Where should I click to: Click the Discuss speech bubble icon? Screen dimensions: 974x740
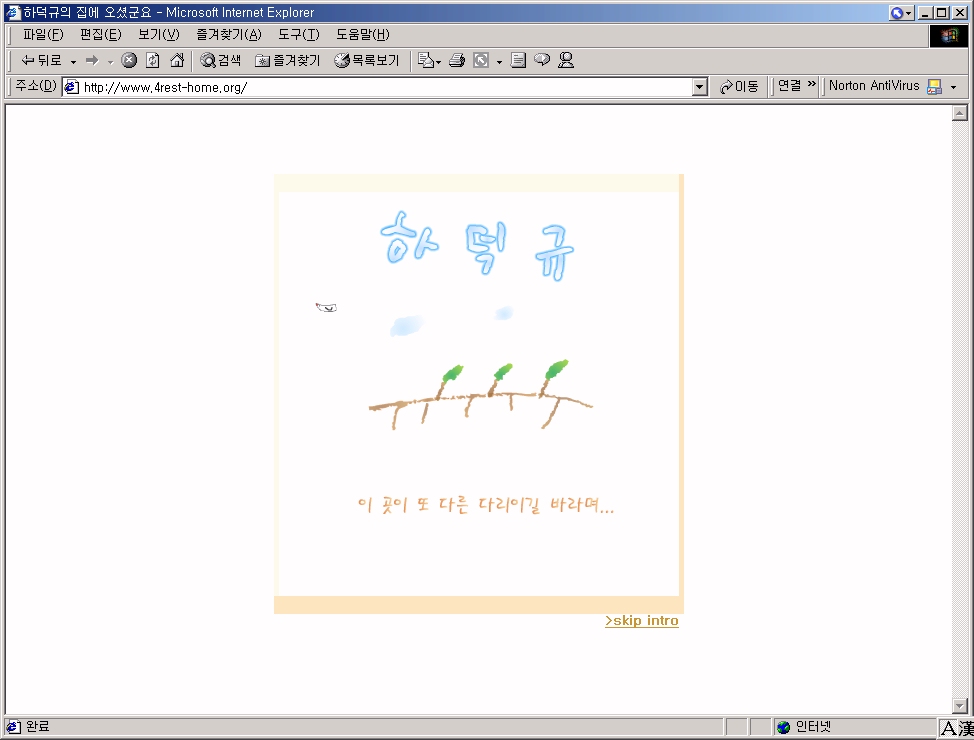tap(542, 61)
